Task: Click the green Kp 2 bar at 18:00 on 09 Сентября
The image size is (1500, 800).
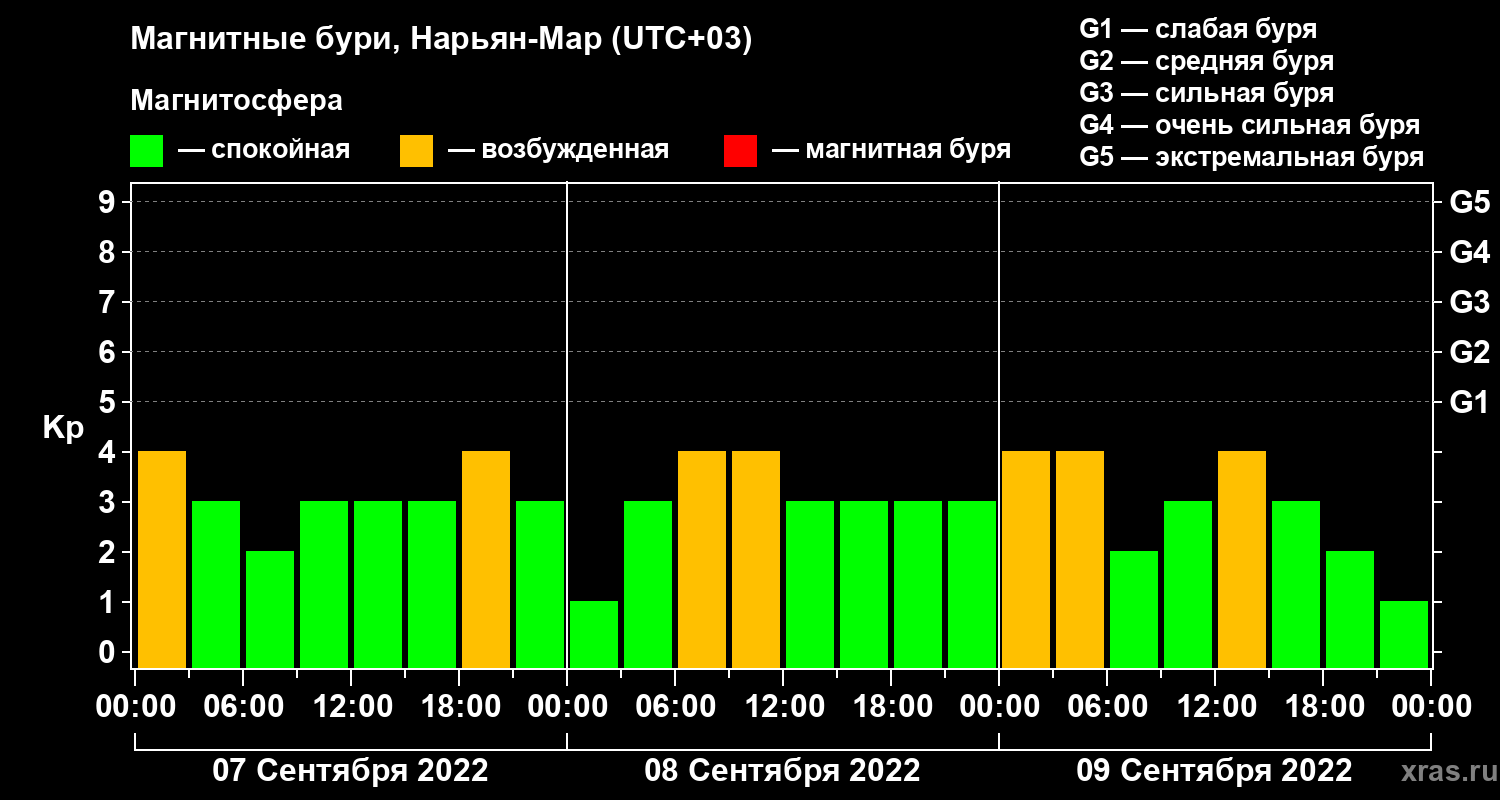Action: 1350,609
